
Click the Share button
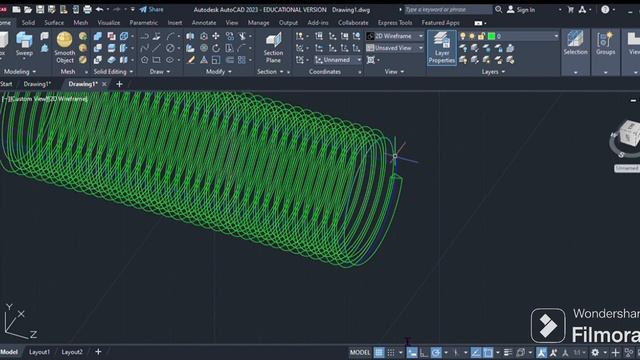[151, 9]
